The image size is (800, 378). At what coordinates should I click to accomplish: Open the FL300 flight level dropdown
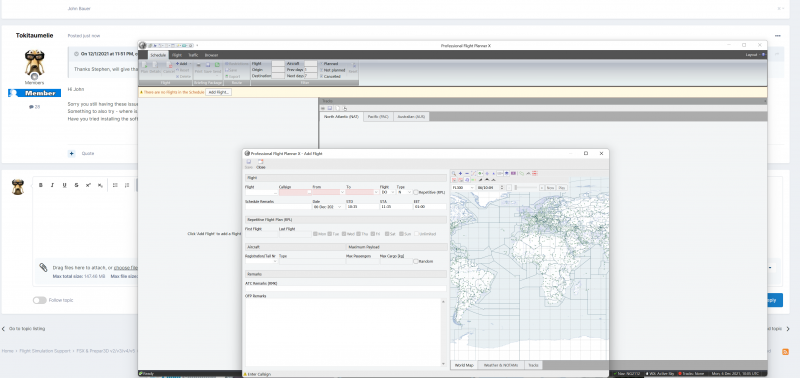[x=472, y=188]
